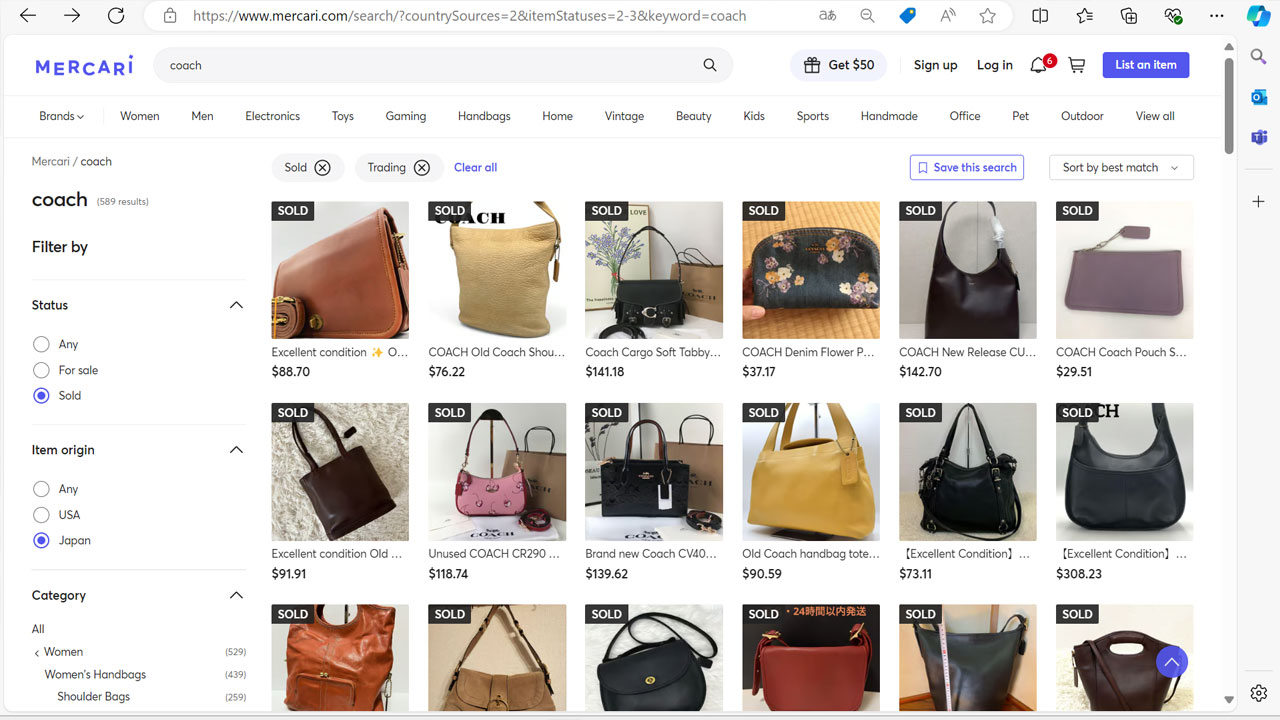Open the COACH Denim Flower pouch listing
The image size is (1280, 720).
pos(811,270)
